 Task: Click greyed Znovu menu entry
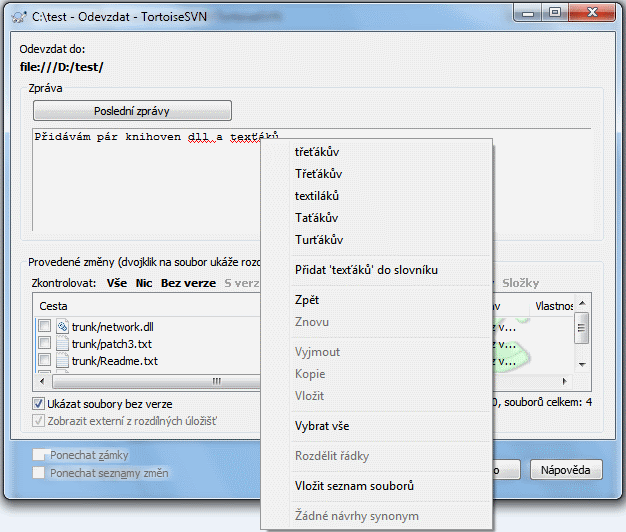(x=376, y=322)
